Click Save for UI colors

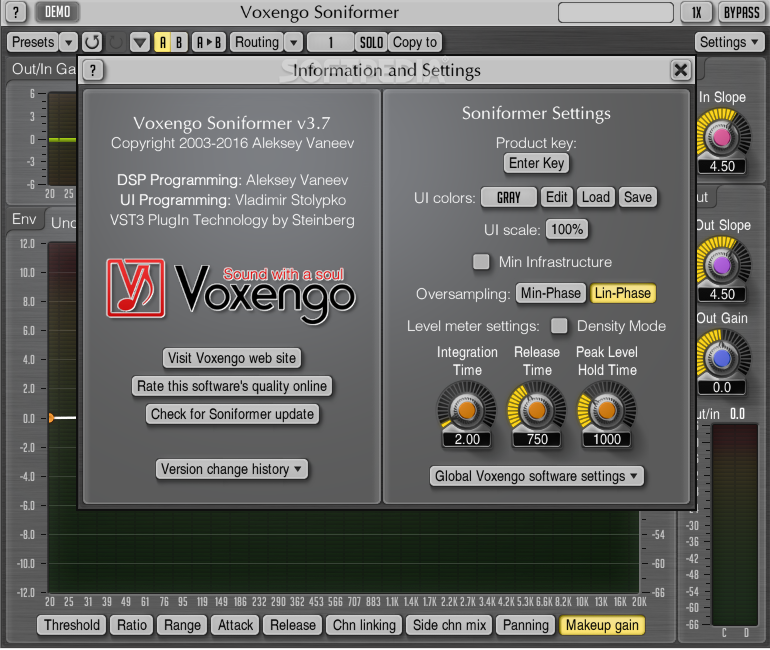(637, 197)
